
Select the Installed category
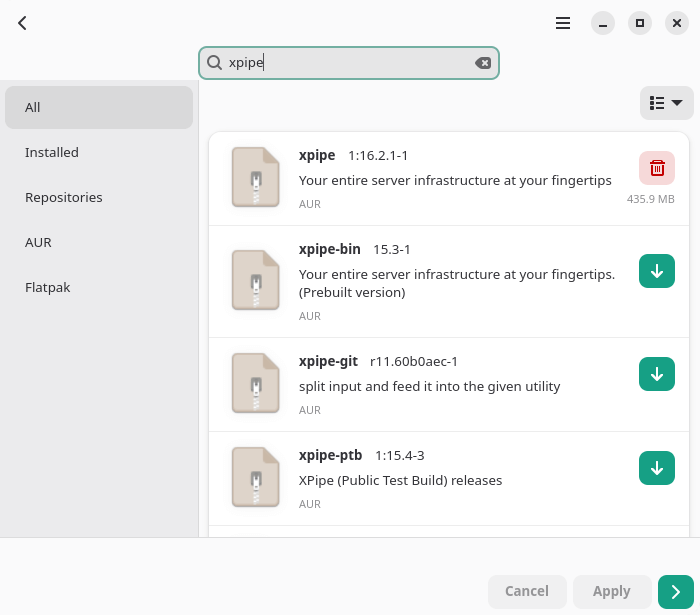click(x=99, y=153)
